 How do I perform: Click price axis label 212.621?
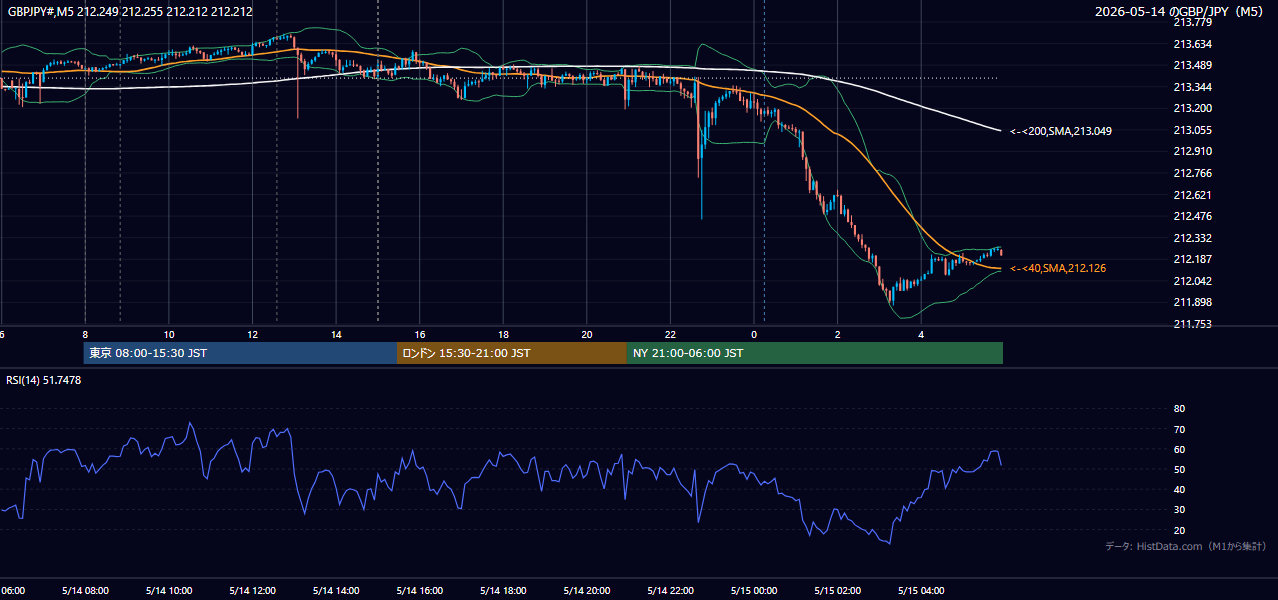click(x=1192, y=195)
